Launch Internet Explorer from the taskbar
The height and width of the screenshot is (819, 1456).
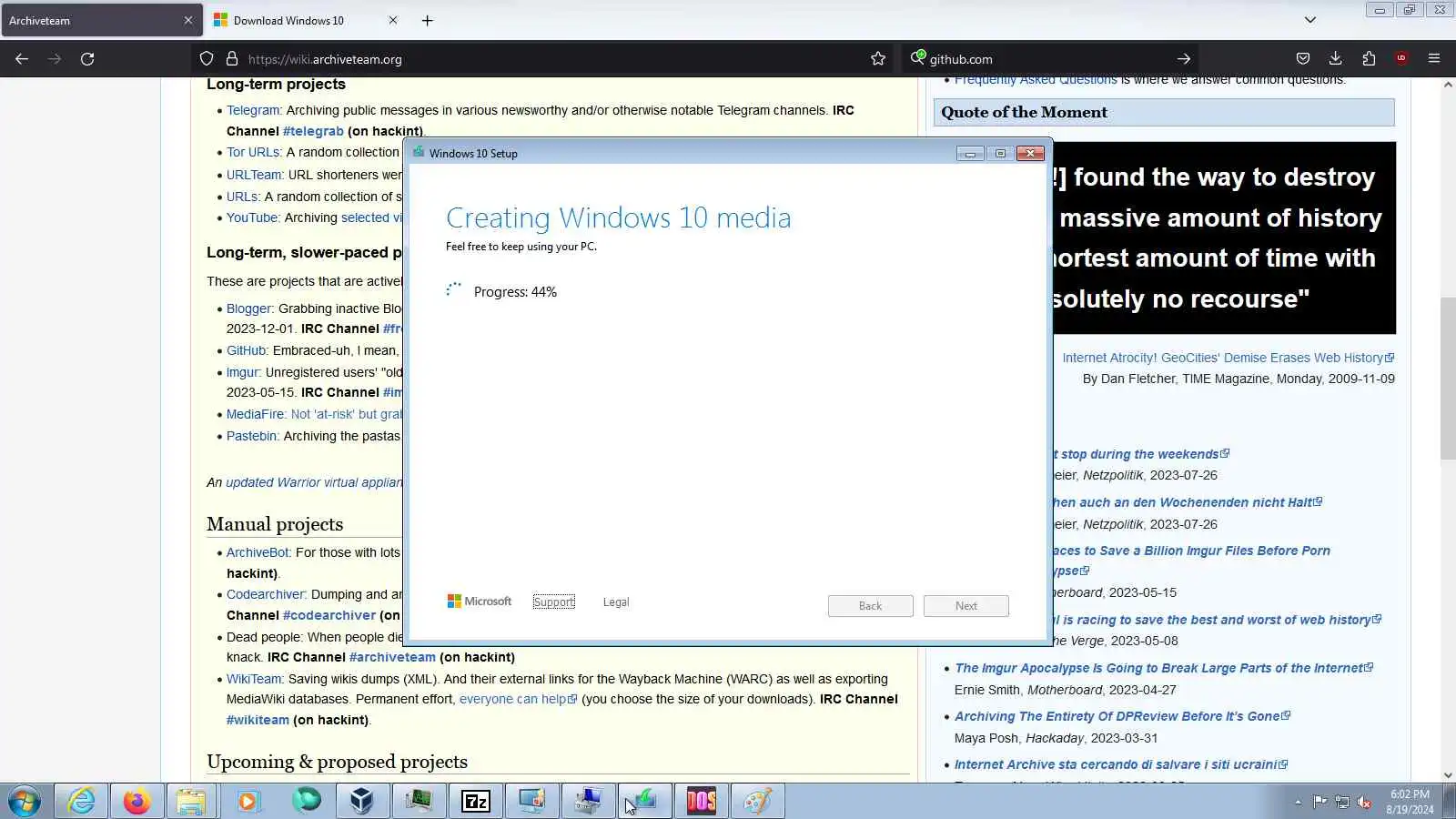click(81, 802)
